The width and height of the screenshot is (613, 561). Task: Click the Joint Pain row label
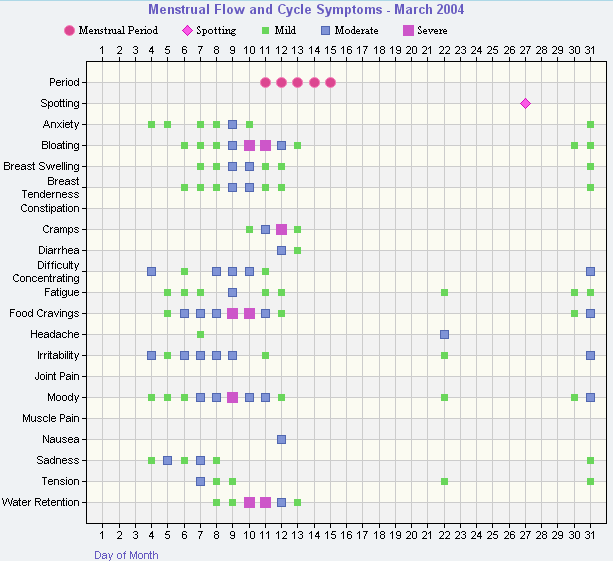(x=56, y=376)
